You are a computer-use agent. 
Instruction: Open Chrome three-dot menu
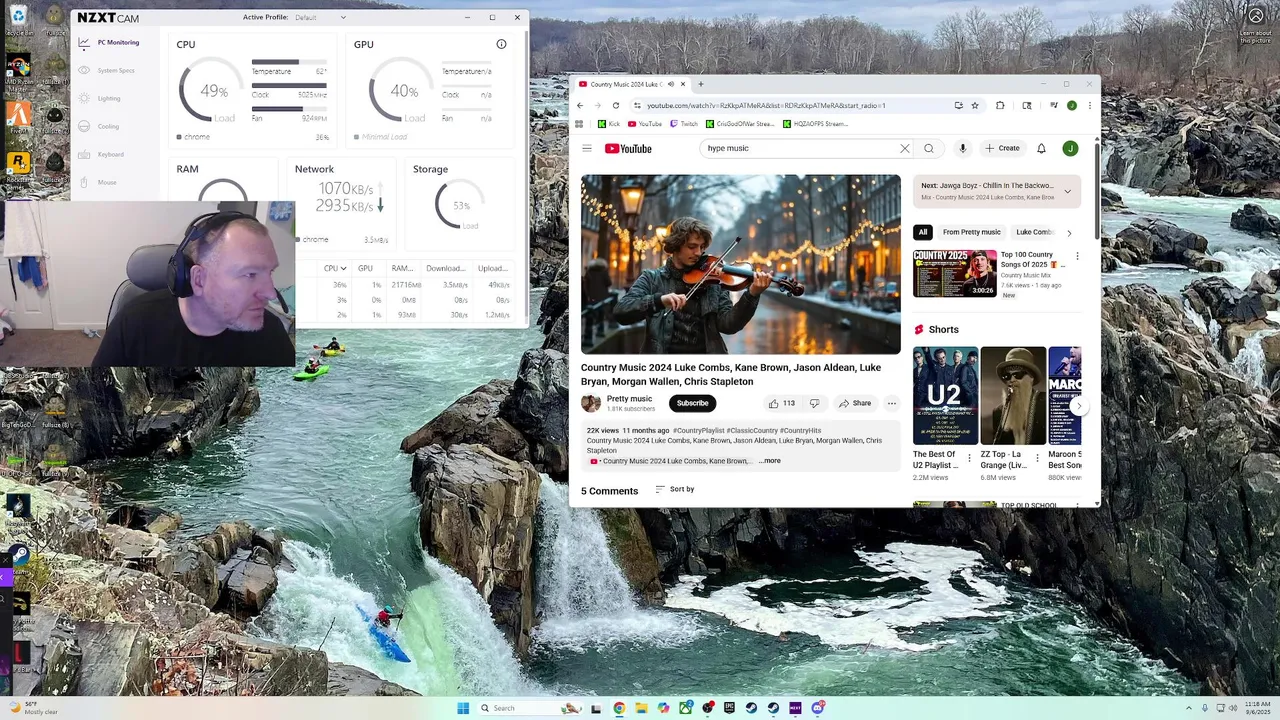(x=1090, y=105)
